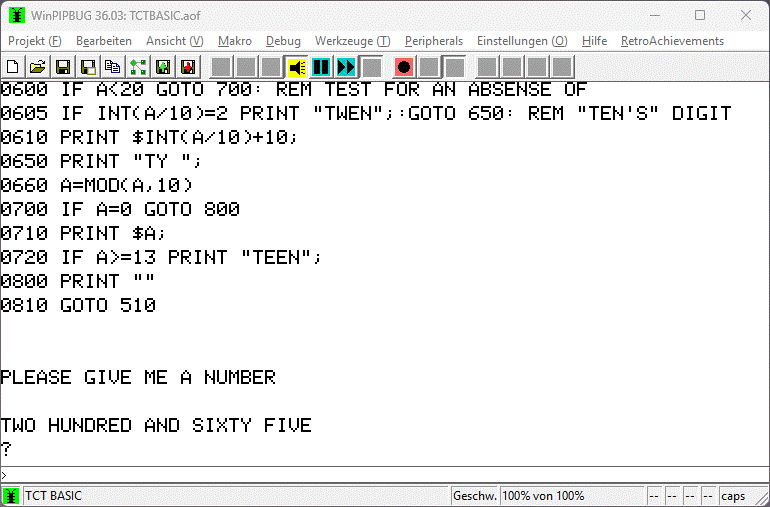The image size is (770, 507).
Task: Click the red-framed snapshot icon
Action: 188,67
